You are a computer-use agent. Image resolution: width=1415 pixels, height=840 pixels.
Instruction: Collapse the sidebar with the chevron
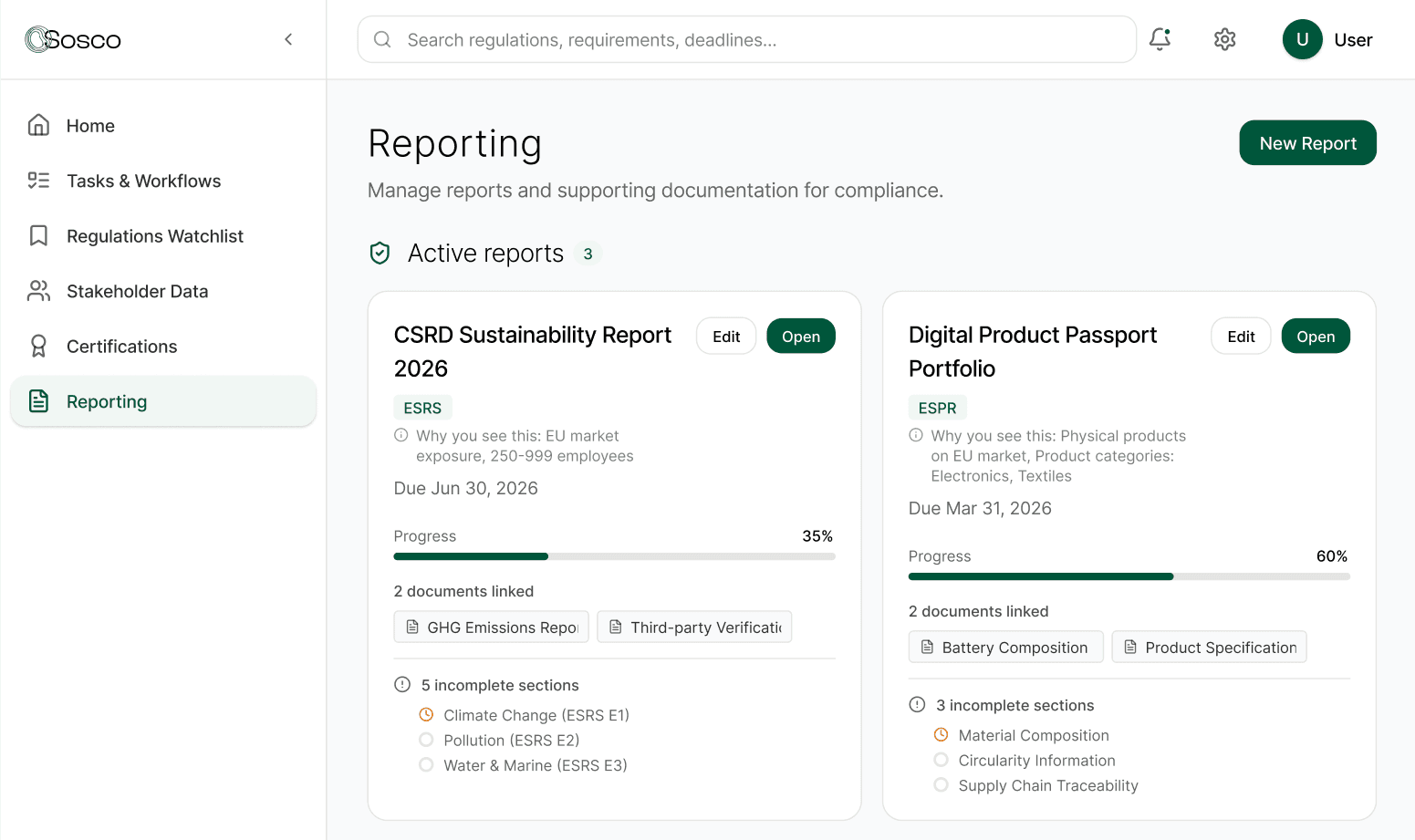tap(288, 39)
